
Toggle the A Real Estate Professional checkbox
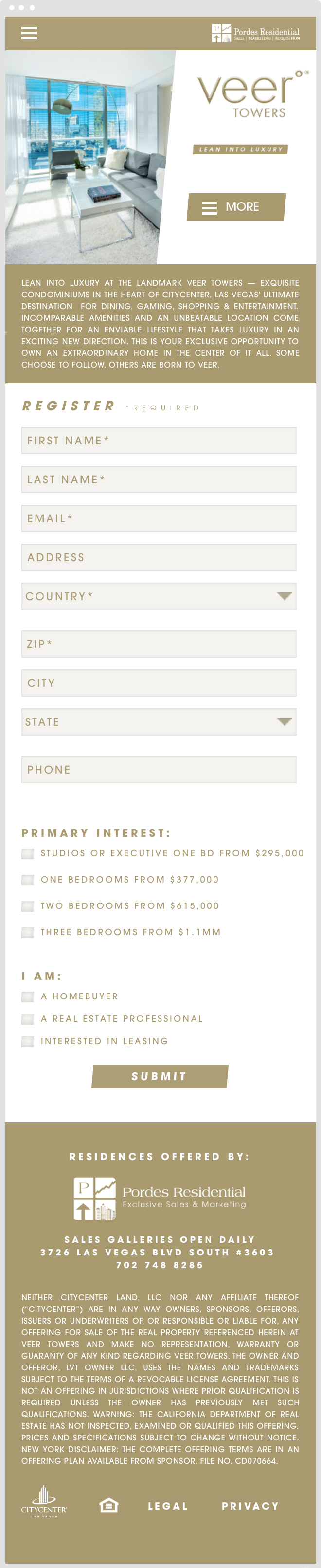[x=28, y=1019]
